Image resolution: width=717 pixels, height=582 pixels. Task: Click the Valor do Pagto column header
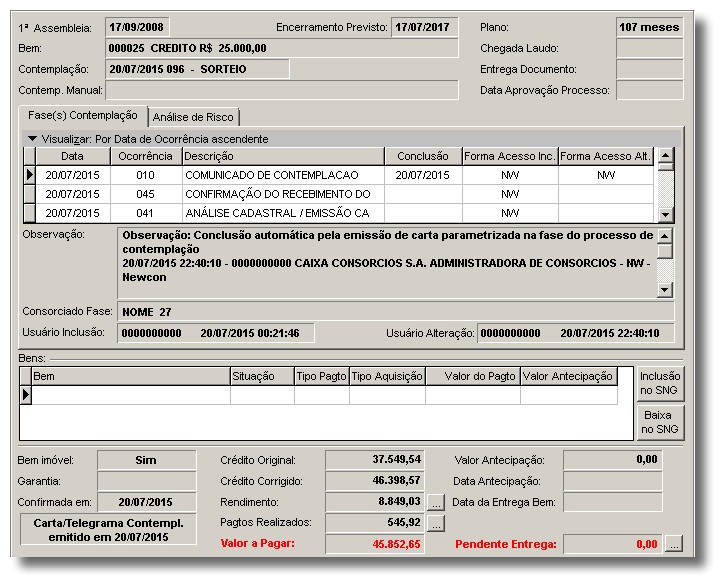473,376
